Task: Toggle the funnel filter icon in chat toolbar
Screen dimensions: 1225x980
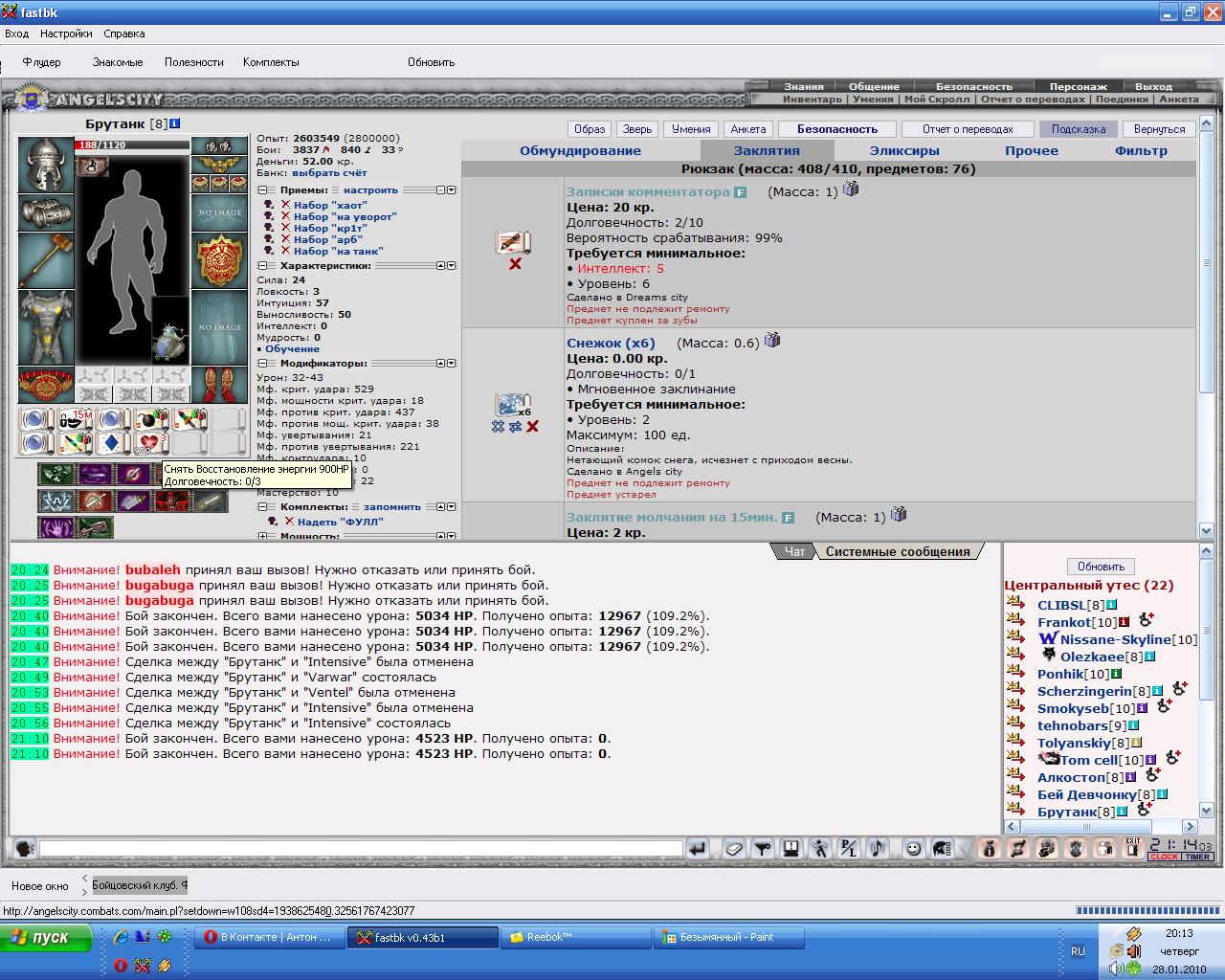Action: point(763,848)
